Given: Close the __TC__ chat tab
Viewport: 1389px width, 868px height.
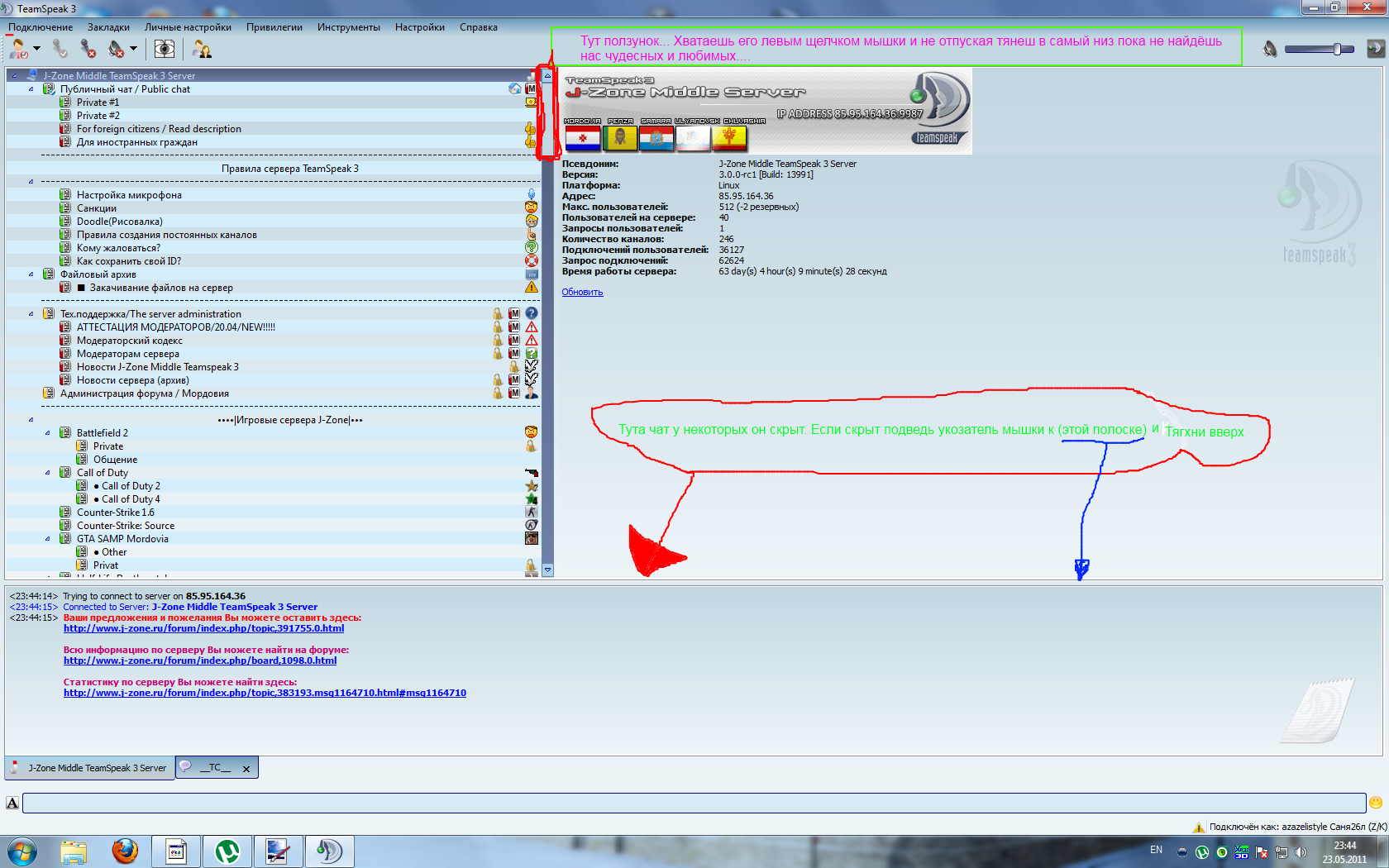Looking at the screenshot, I should pyautogui.click(x=246, y=769).
